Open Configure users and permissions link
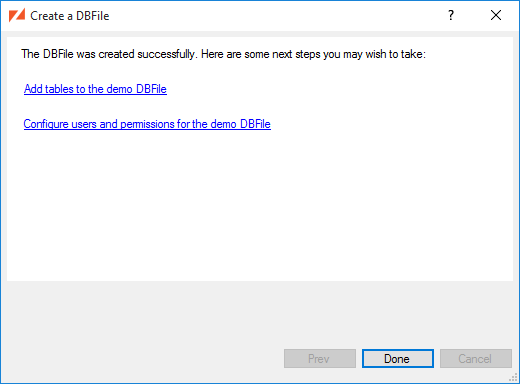The height and width of the screenshot is (384, 520). (147, 124)
